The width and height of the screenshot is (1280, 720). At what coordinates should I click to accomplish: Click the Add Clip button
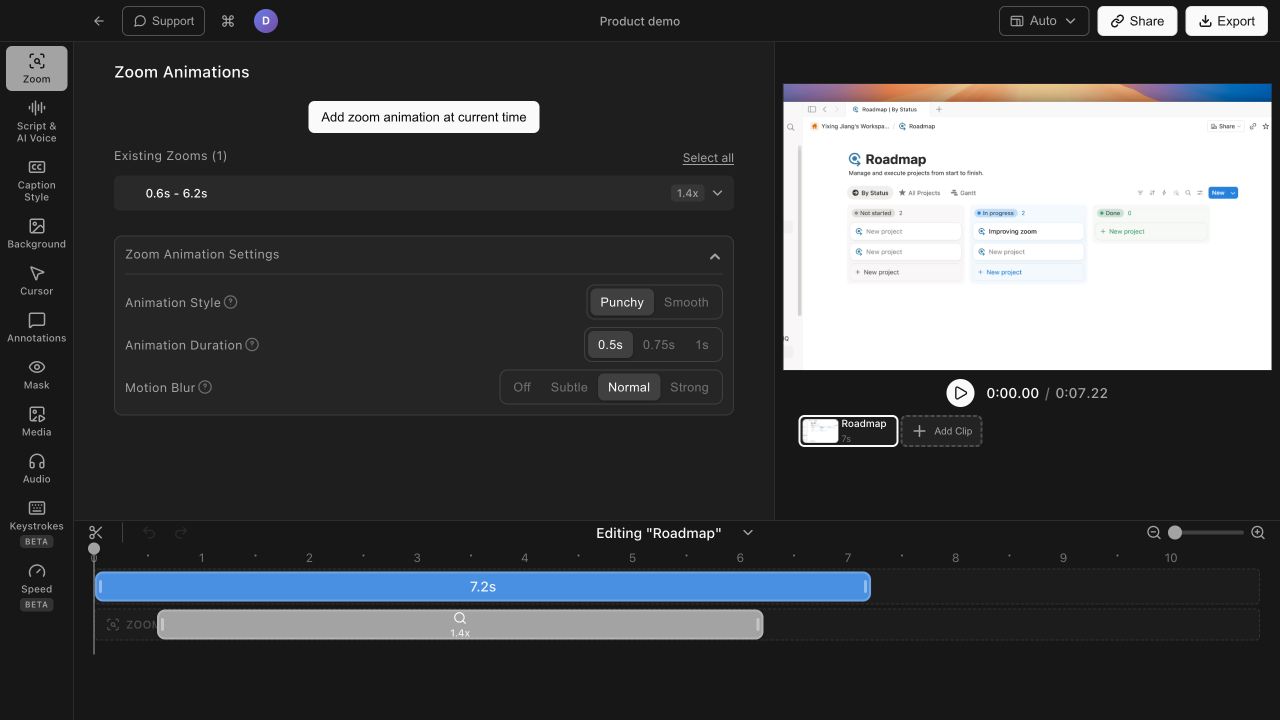tap(941, 431)
